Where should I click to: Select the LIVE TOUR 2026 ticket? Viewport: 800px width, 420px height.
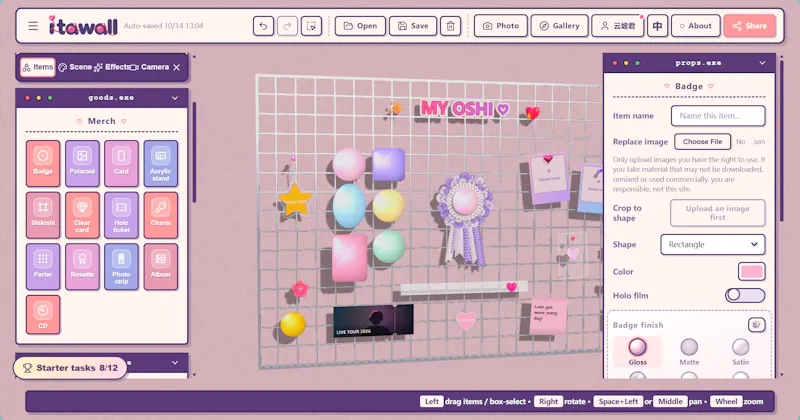click(373, 320)
